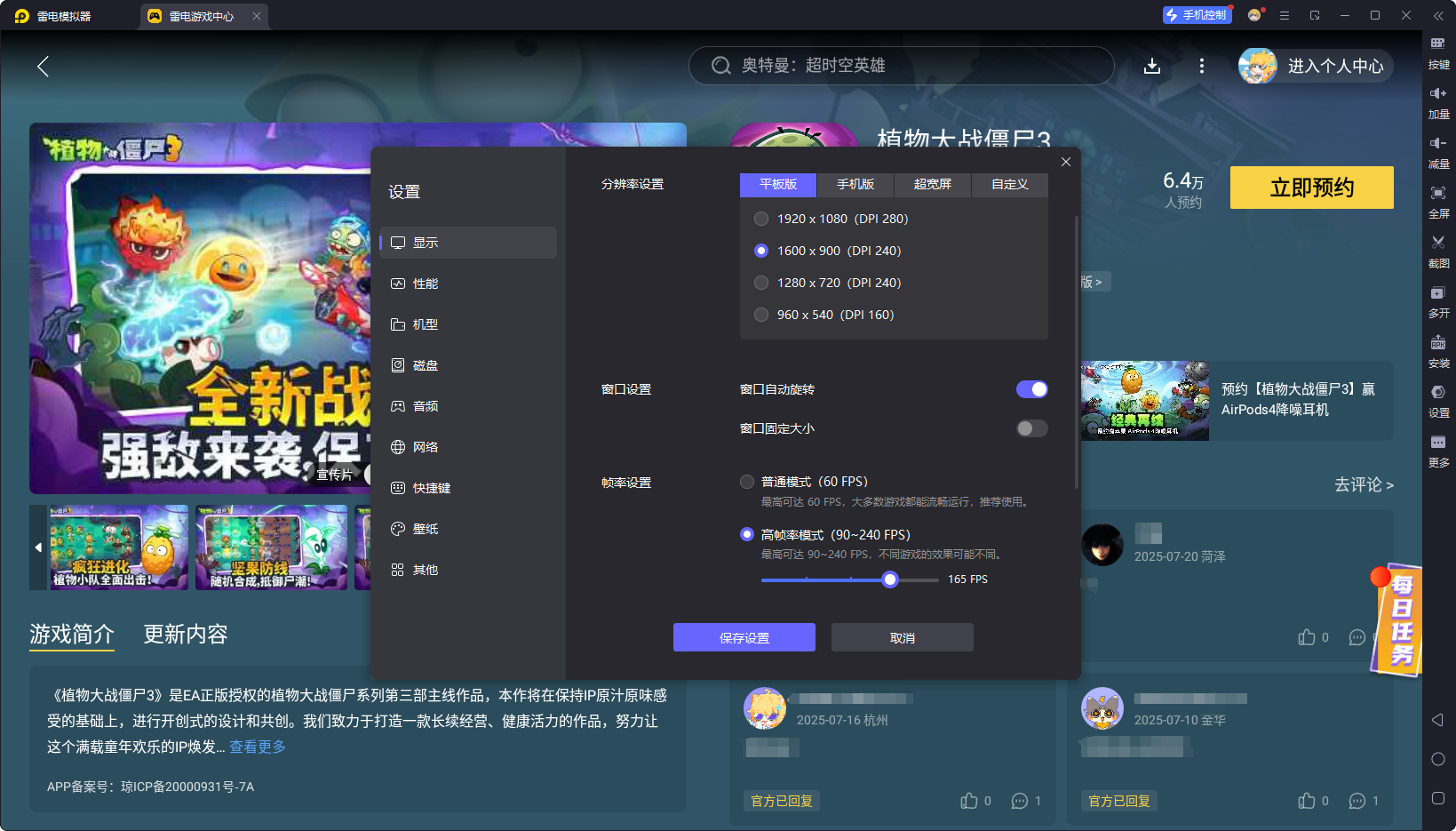The image size is (1456, 831).
Task: Toggle 窗口自动旋转 switch off
Action: pyautogui.click(x=1032, y=389)
